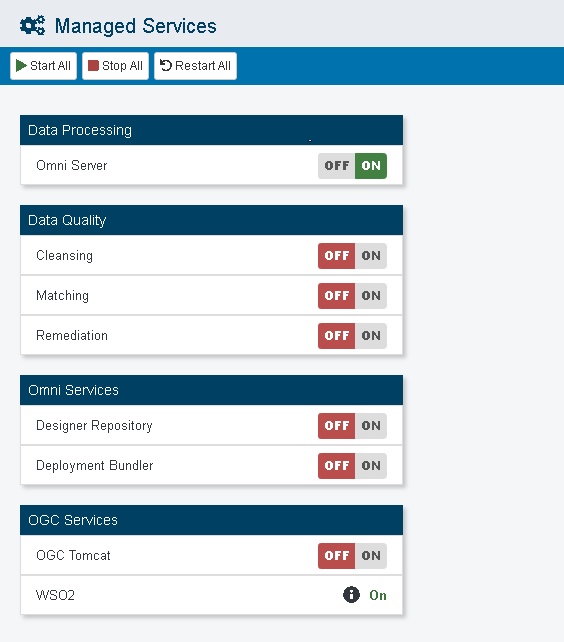Click the WSO2 info icon
The width and height of the screenshot is (564, 642).
tap(351, 595)
